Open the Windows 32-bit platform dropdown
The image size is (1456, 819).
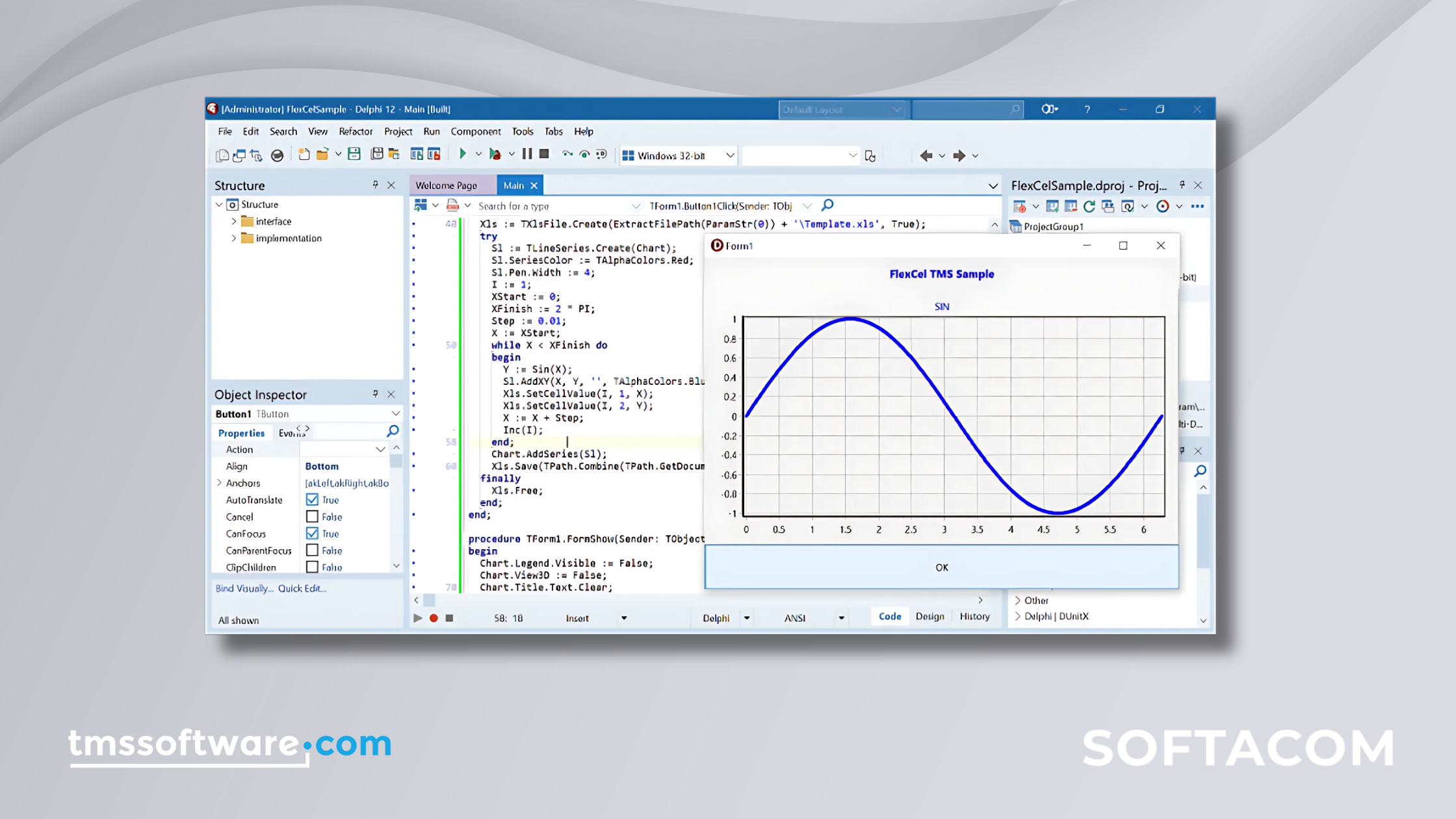tap(730, 155)
